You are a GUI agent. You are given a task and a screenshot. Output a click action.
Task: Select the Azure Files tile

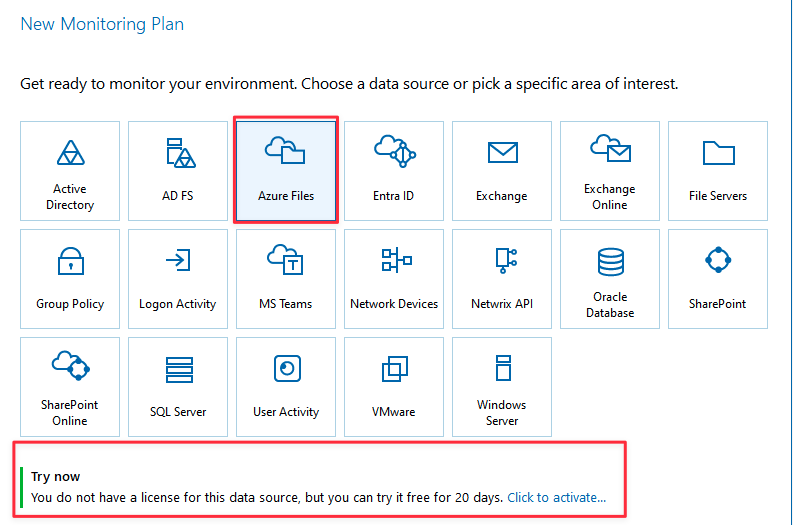[x=286, y=171]
